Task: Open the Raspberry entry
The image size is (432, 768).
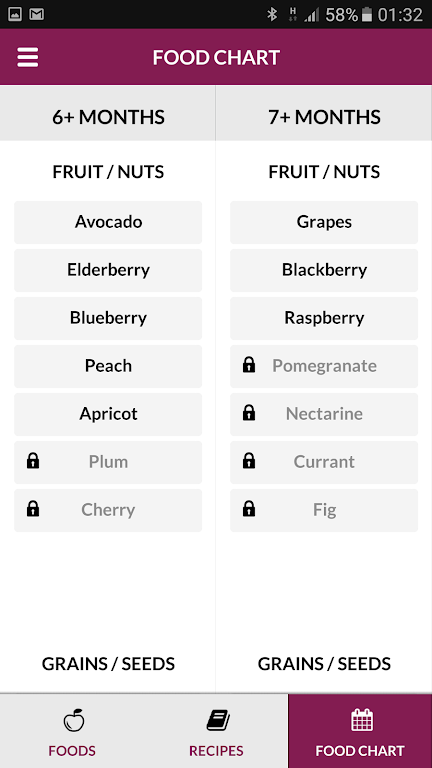Action: pyautogui.click(x=324, y=318)
